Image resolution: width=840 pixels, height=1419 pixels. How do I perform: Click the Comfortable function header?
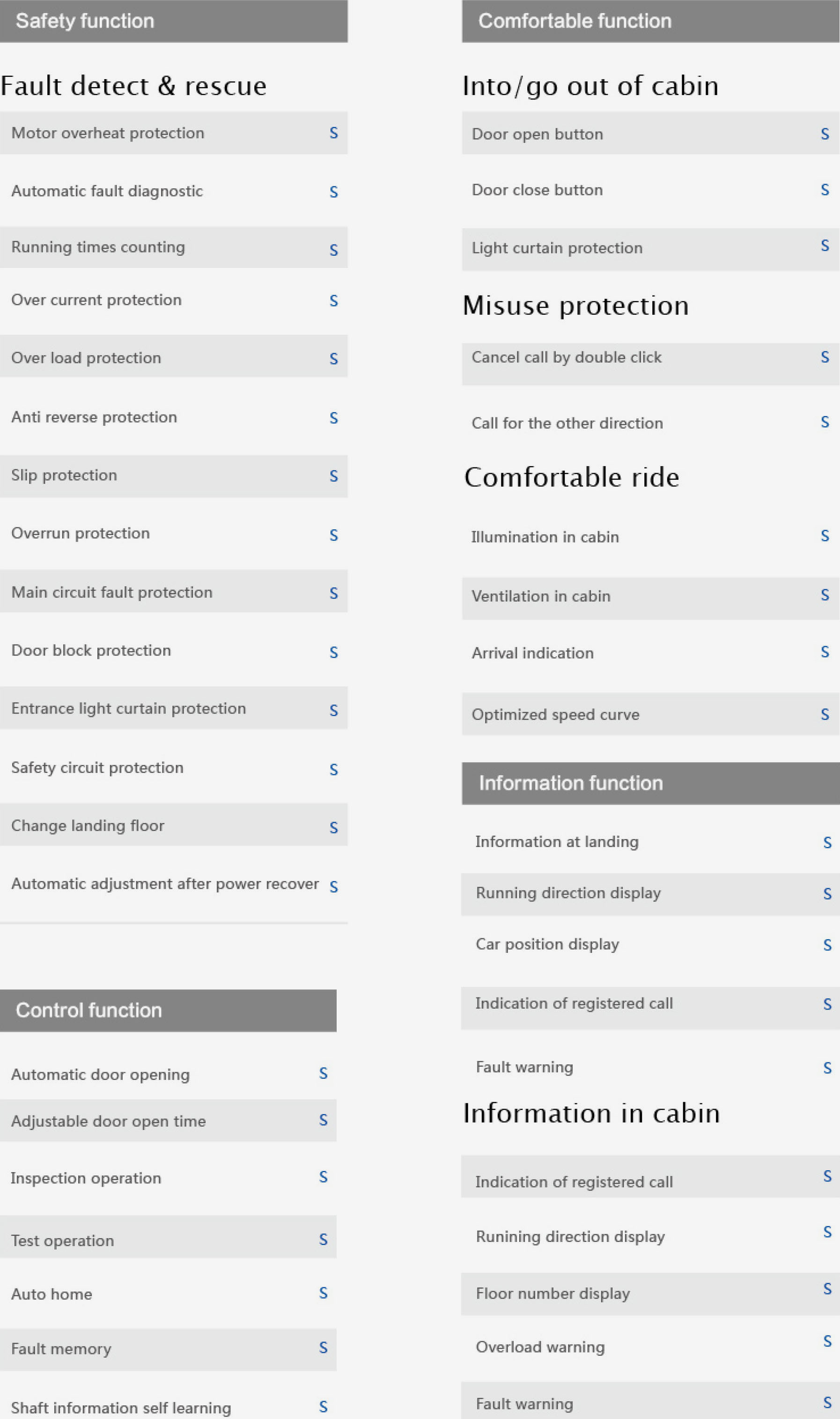[575, 21]
